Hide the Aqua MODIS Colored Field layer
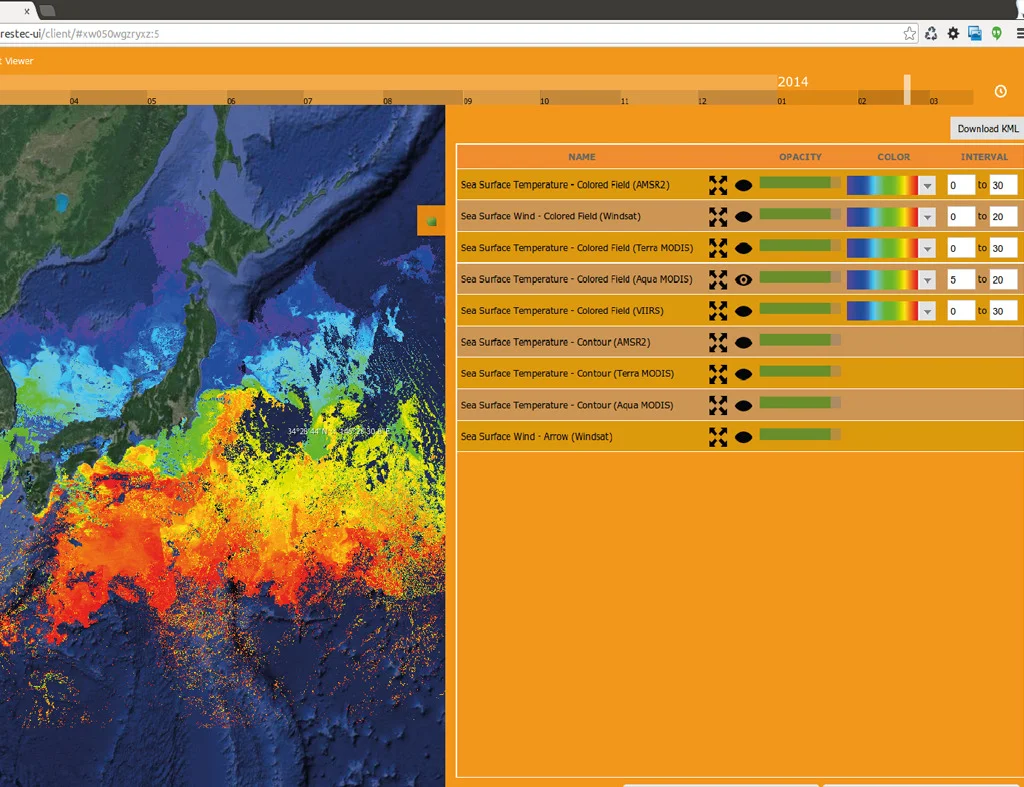This screenshot has height=787, width=1024. [x=743, y=280]
